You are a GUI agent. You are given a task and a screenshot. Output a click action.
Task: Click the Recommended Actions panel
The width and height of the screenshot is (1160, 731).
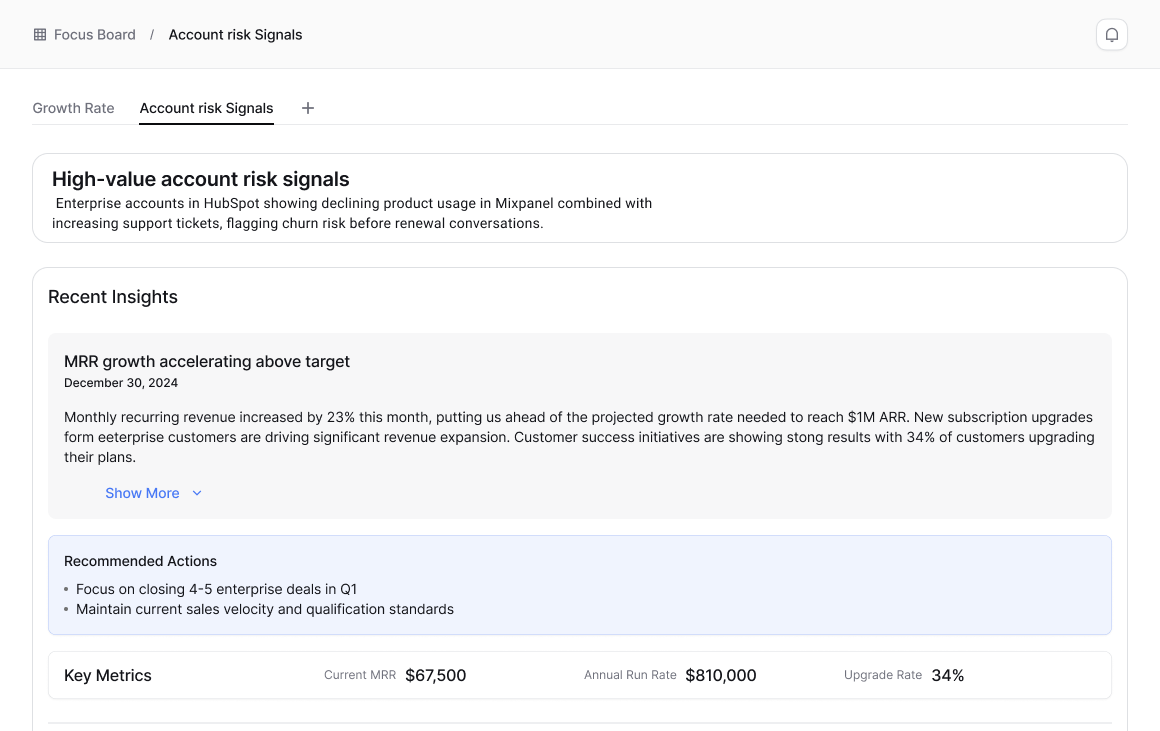(580, 584)
